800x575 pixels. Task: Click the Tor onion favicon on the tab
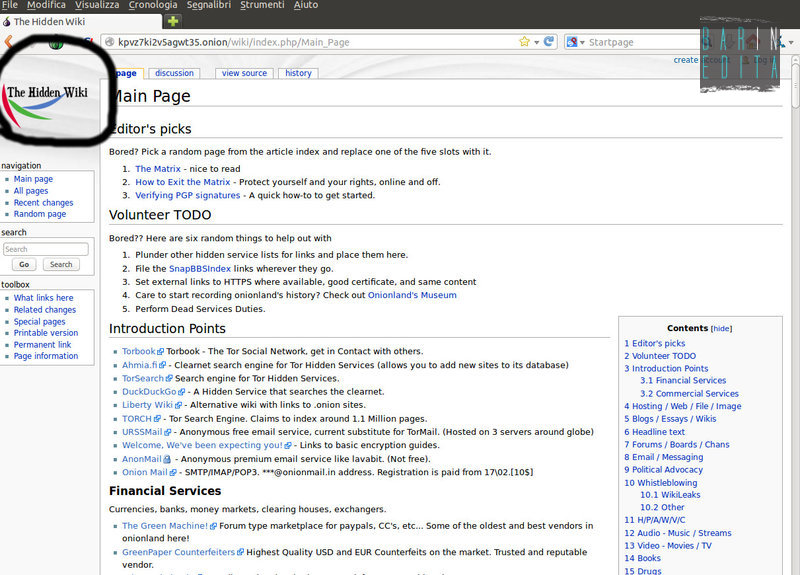[7, 21]
